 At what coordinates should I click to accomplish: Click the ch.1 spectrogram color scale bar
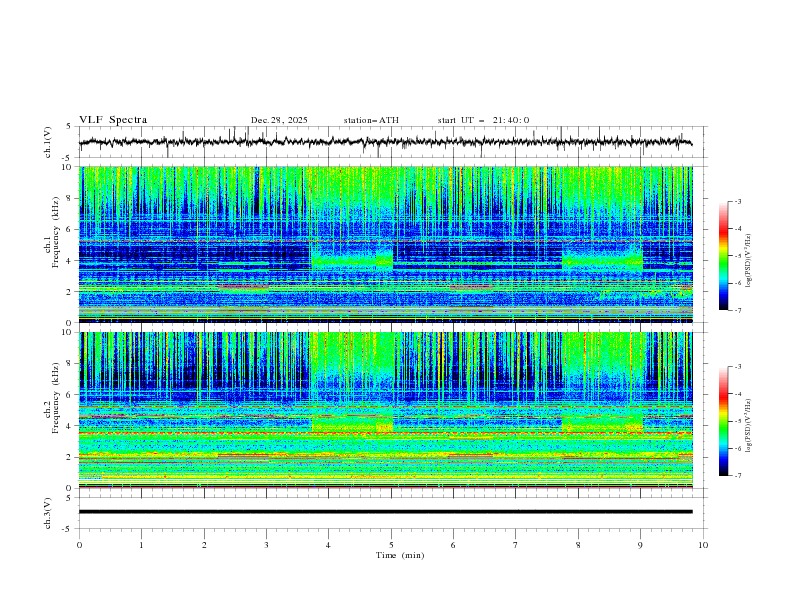[723, 256]
